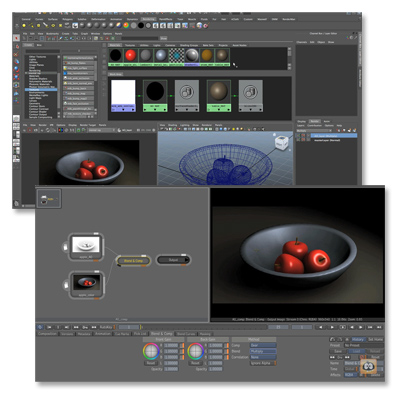Toggle the Ignore Alpha option
This screenshot has width=400, height=400.
263,363
